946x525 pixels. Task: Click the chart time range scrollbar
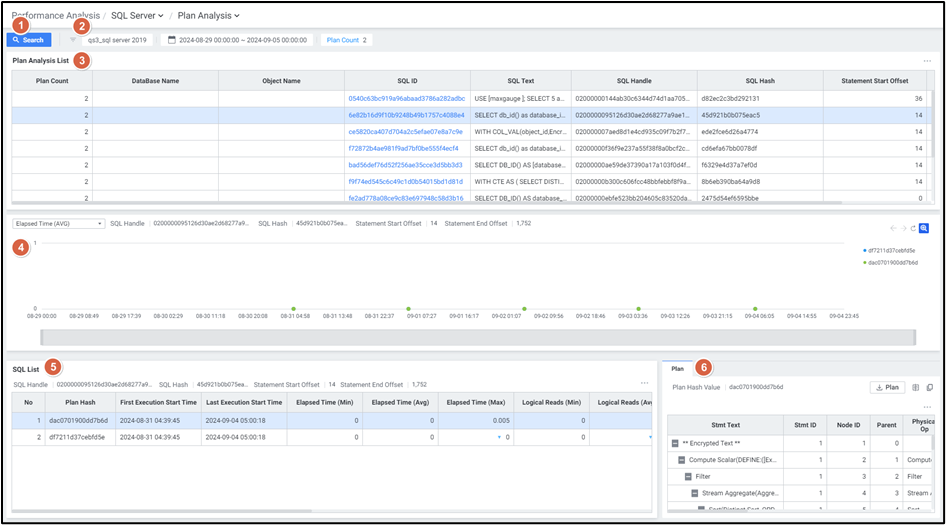(470, 337)
